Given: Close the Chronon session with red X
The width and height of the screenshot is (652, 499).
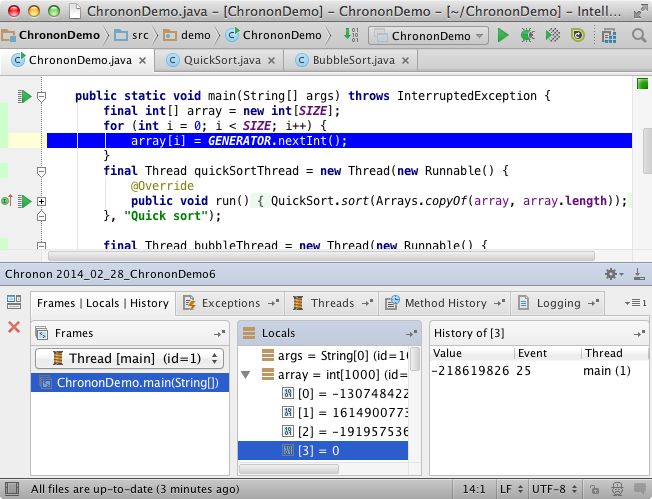Looking at the screenshot, I should [14, 327].
